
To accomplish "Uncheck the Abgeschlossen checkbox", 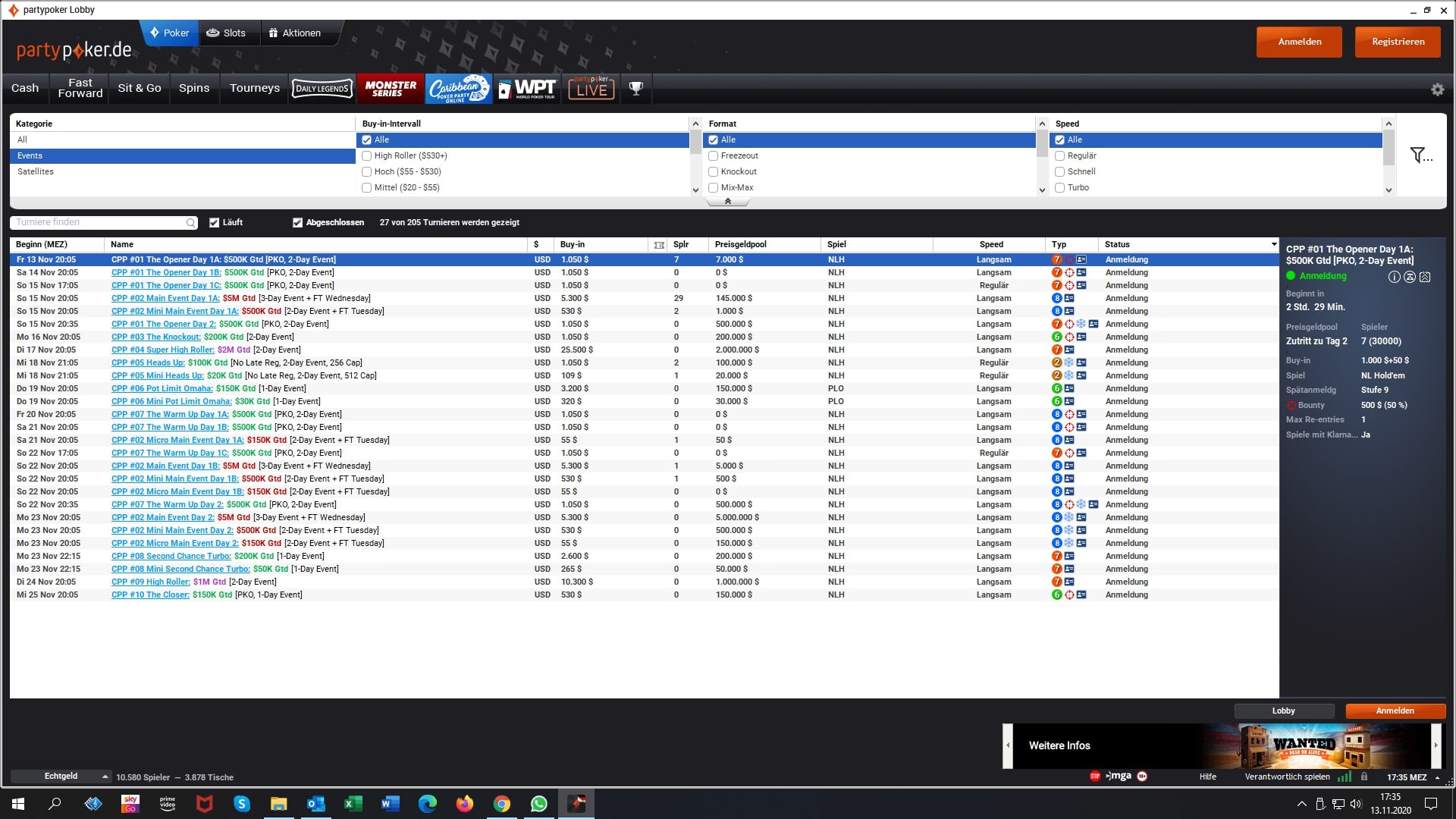I will [298, 223].
